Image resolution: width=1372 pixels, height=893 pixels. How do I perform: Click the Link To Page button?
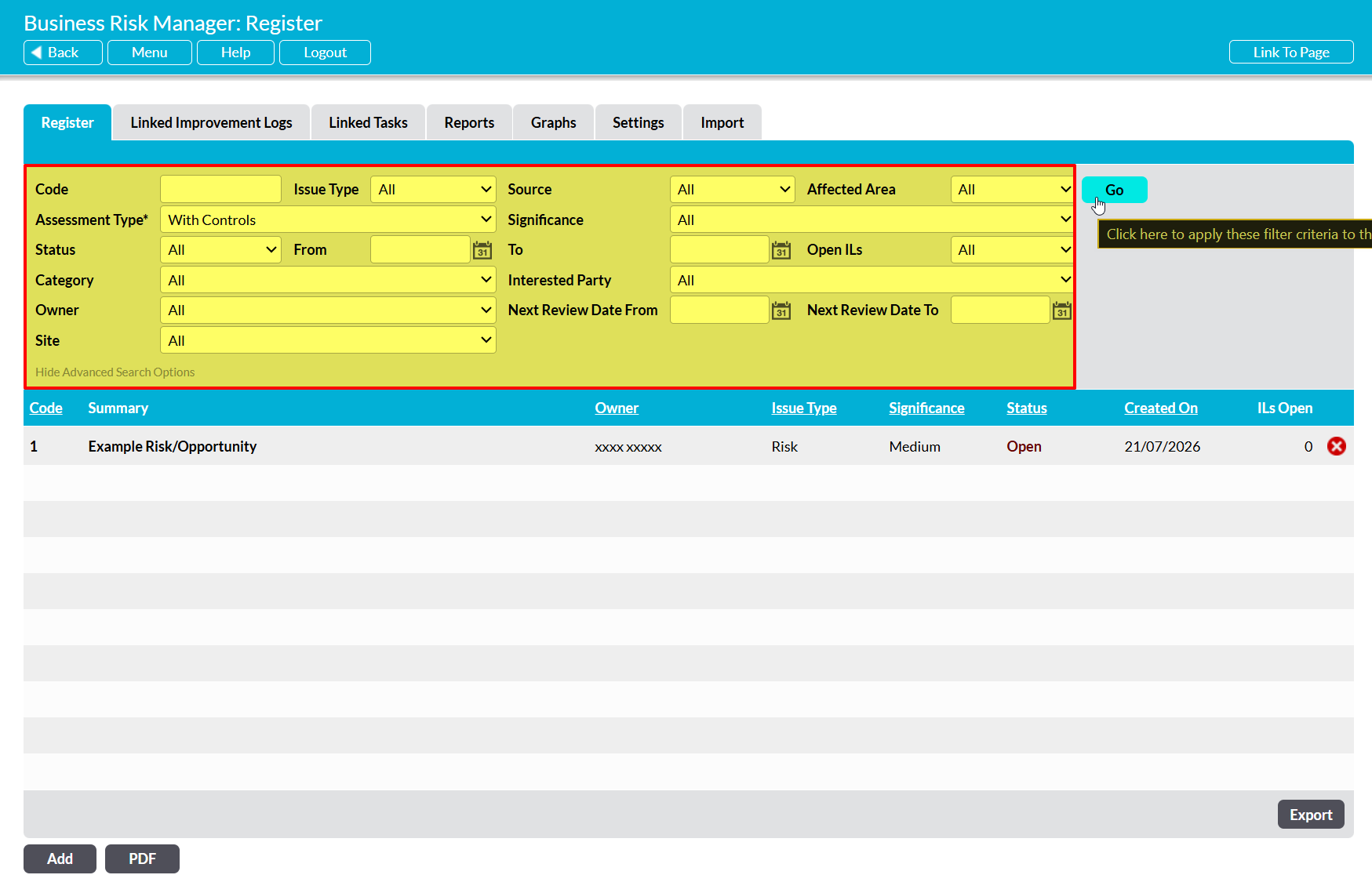point(1291,53)
